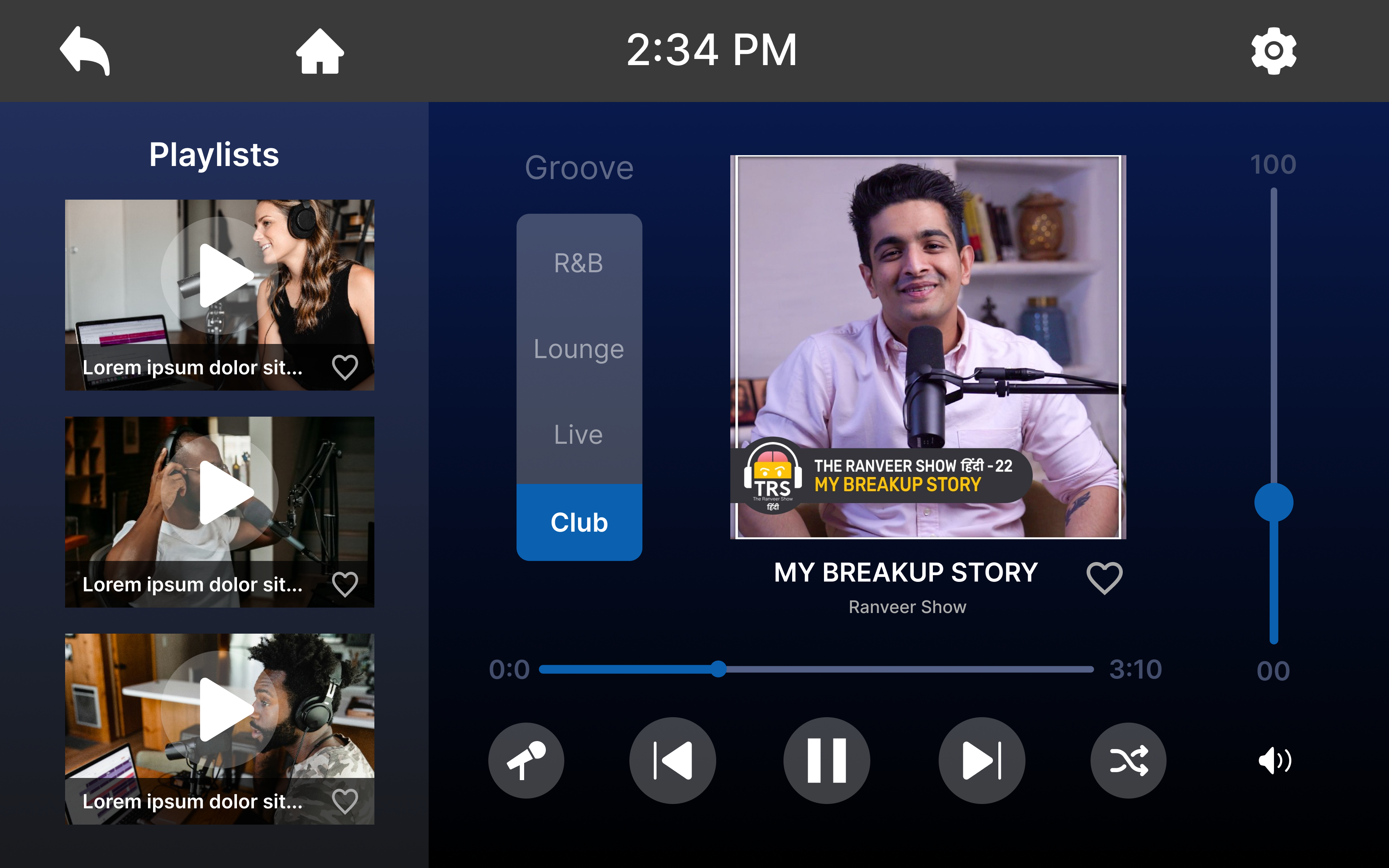The image size is (1389, 868).
Task: Toggle shuffle mode
Action: (x=1129, y=760)
